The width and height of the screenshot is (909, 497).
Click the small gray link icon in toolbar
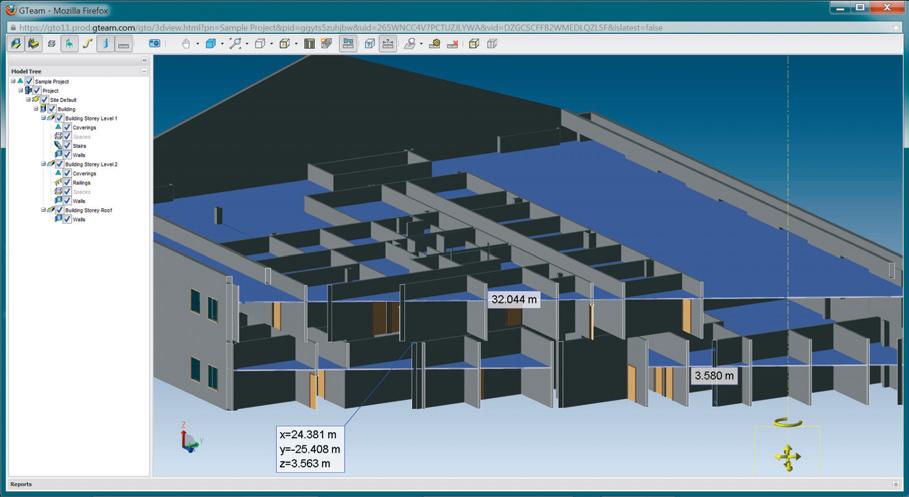(52, 43)
